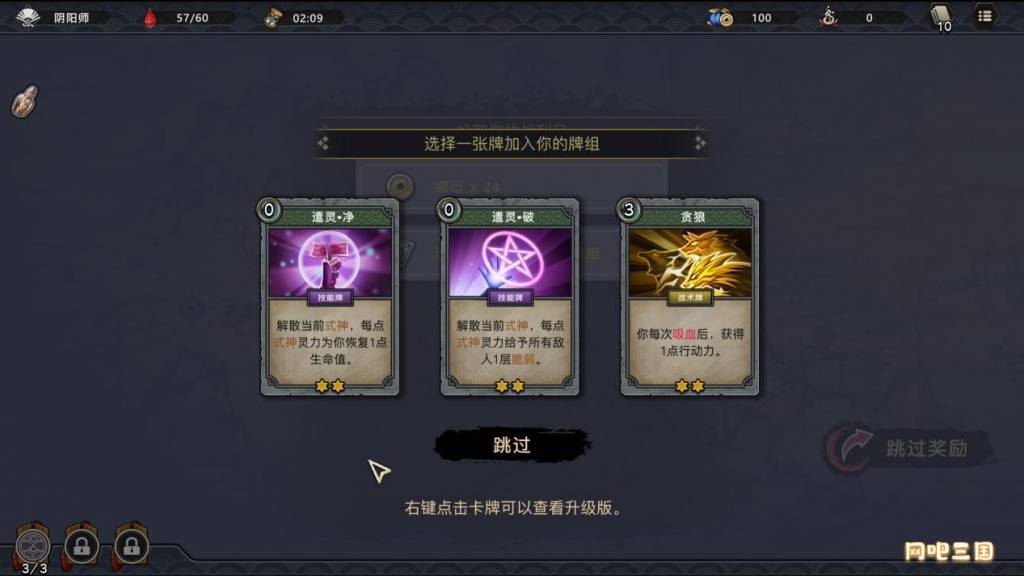Screen dimensions: 1024x576
Task: Choose the 遣灵•净 card
Action: pos(330,297)
